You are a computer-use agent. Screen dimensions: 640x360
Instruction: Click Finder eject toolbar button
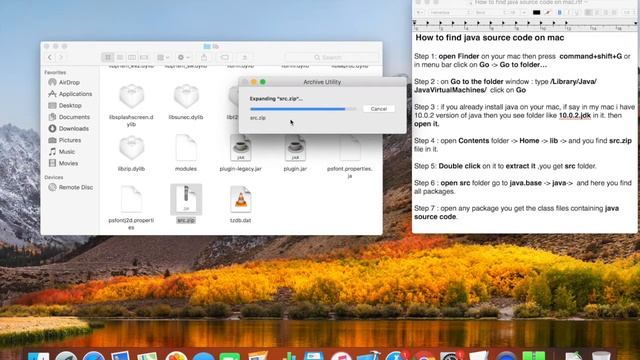coord(244,58)
